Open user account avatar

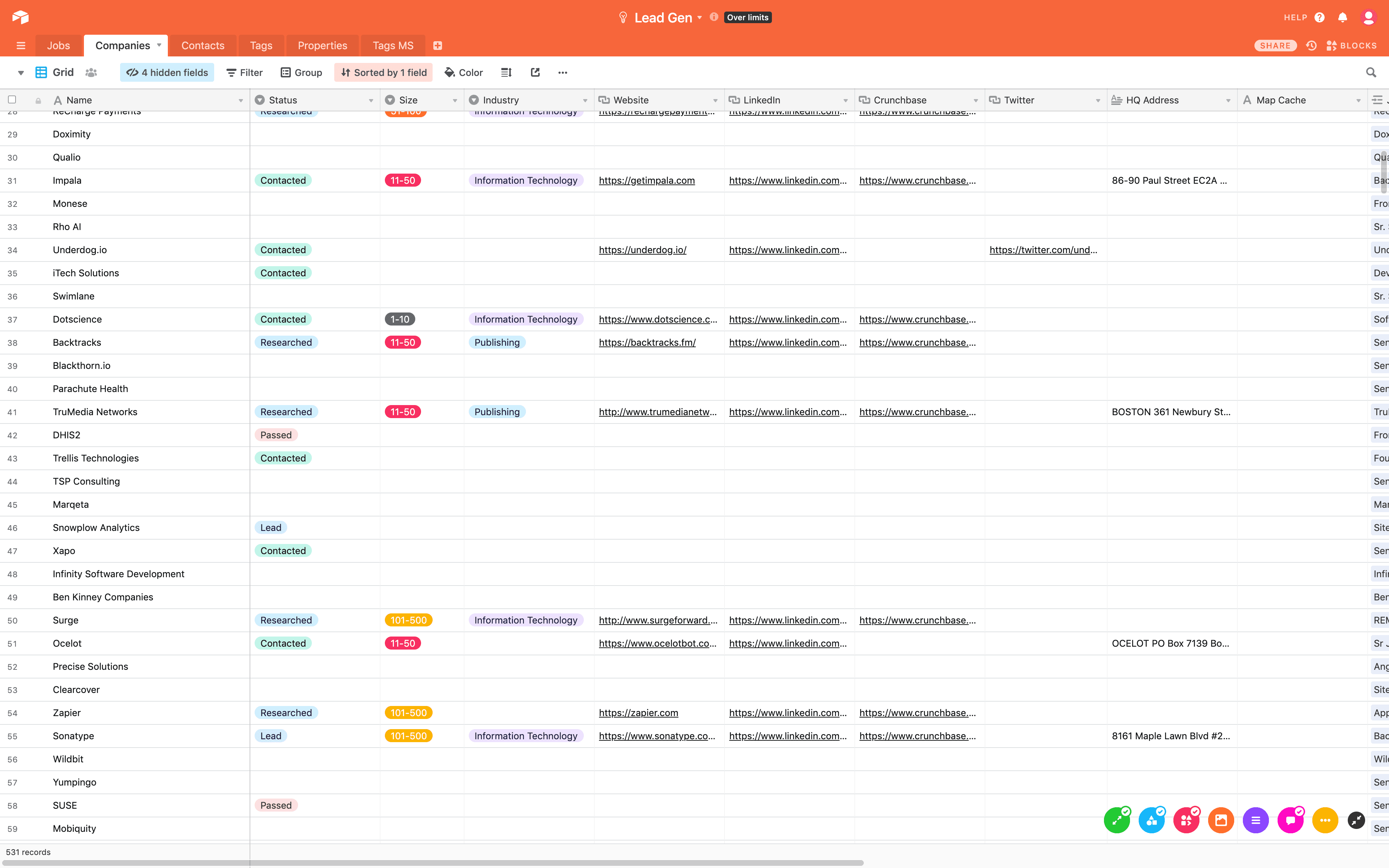tap(1368, 17)
